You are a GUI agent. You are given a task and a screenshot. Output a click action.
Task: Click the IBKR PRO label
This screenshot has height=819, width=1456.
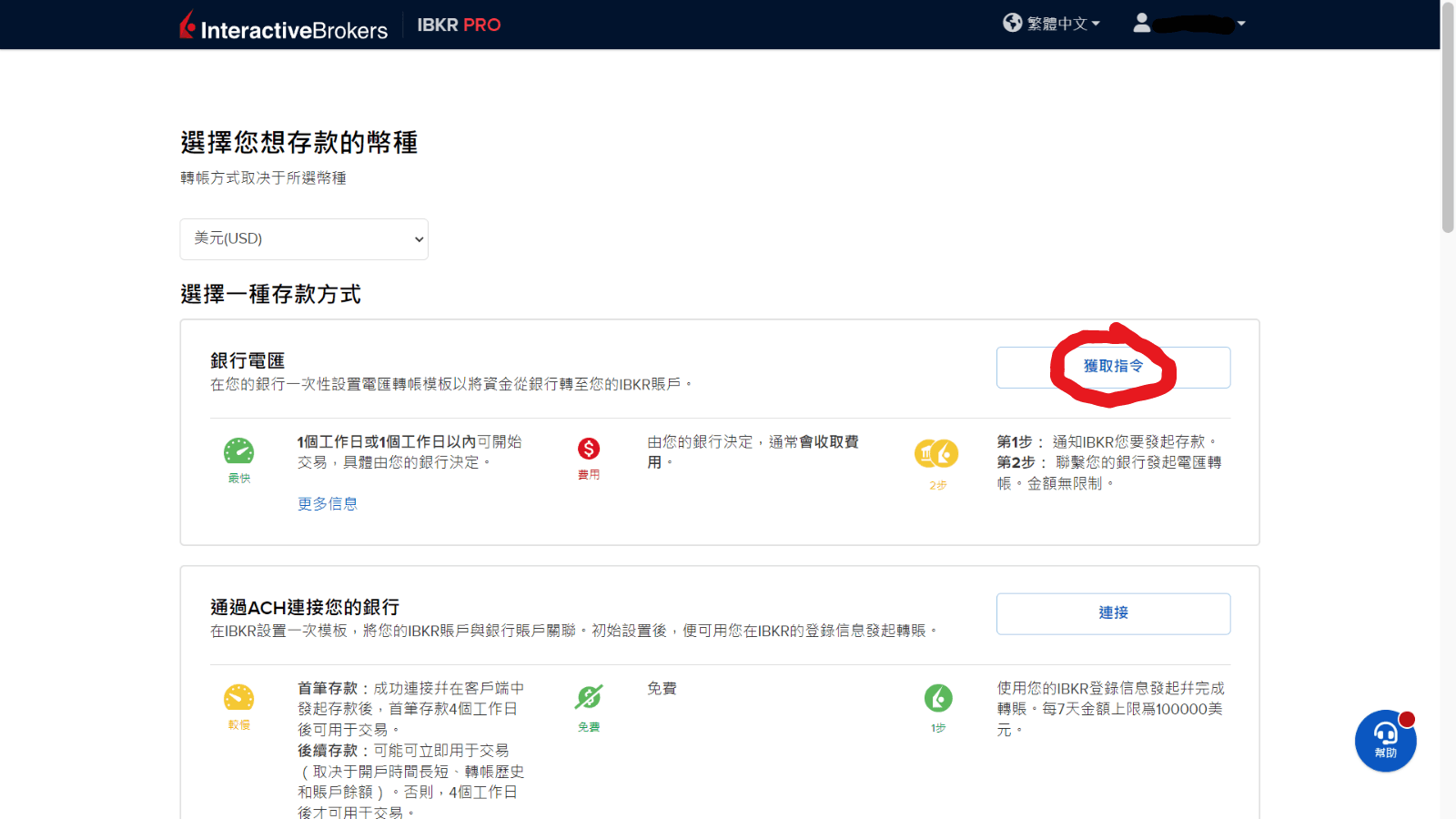[x=459, y=25]
